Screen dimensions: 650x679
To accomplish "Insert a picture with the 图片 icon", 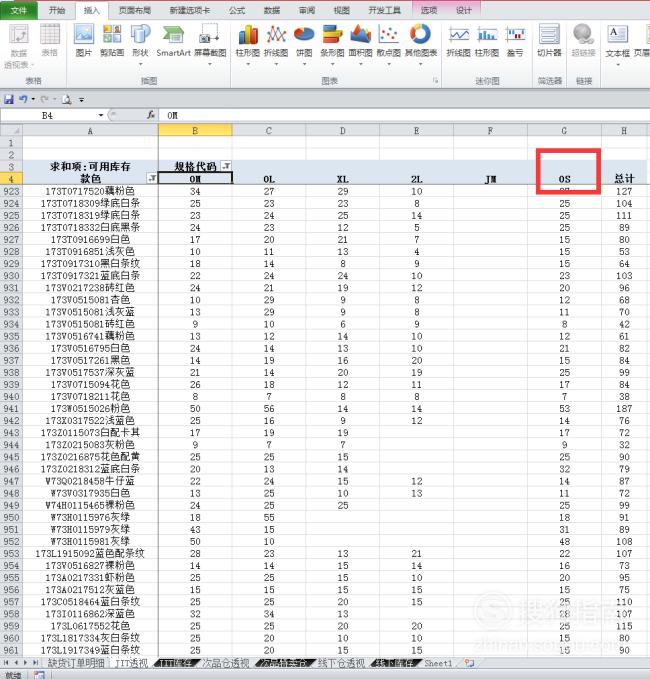I will [84, 40].
